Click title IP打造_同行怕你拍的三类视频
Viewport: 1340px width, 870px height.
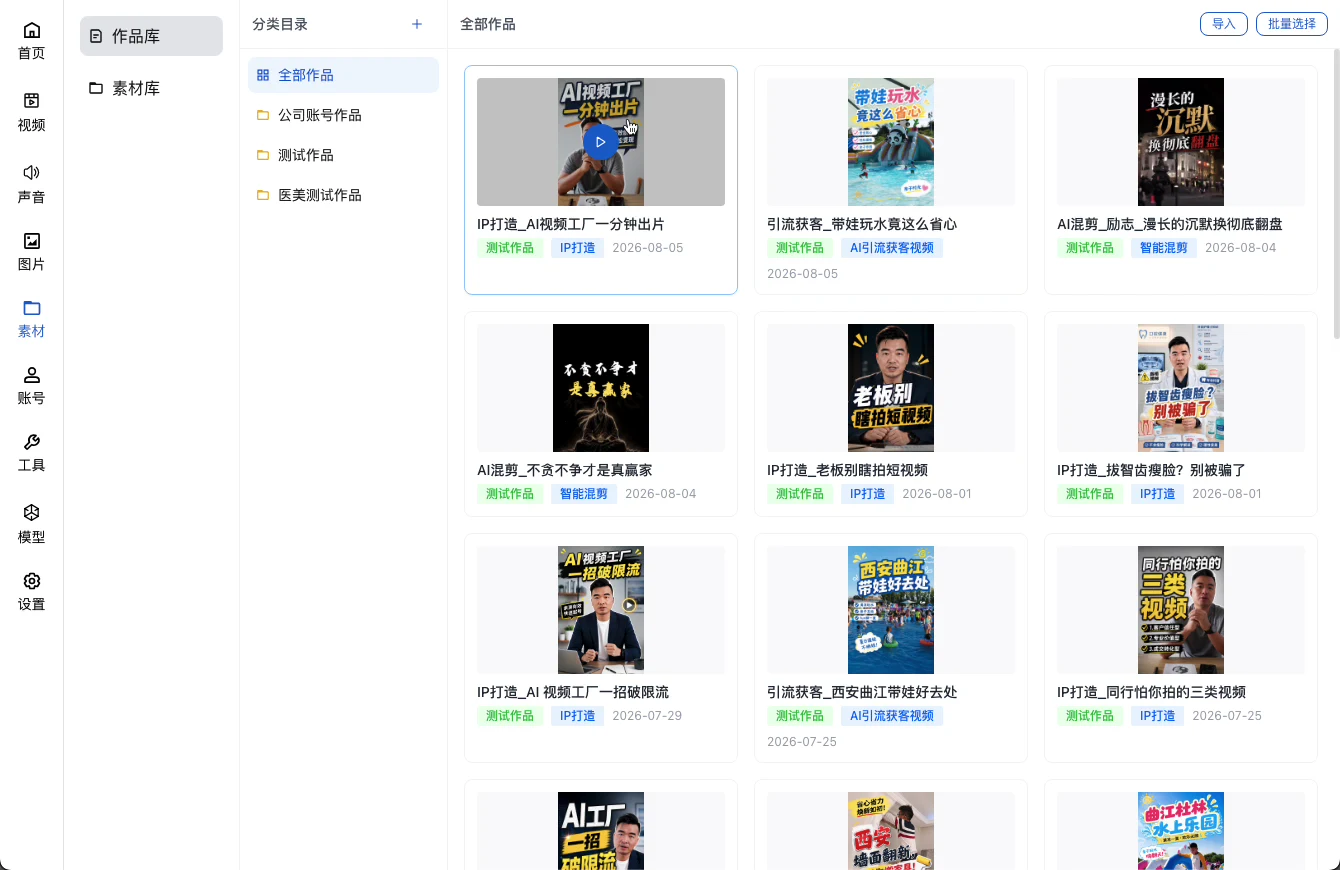click(x=1151, y=692)
